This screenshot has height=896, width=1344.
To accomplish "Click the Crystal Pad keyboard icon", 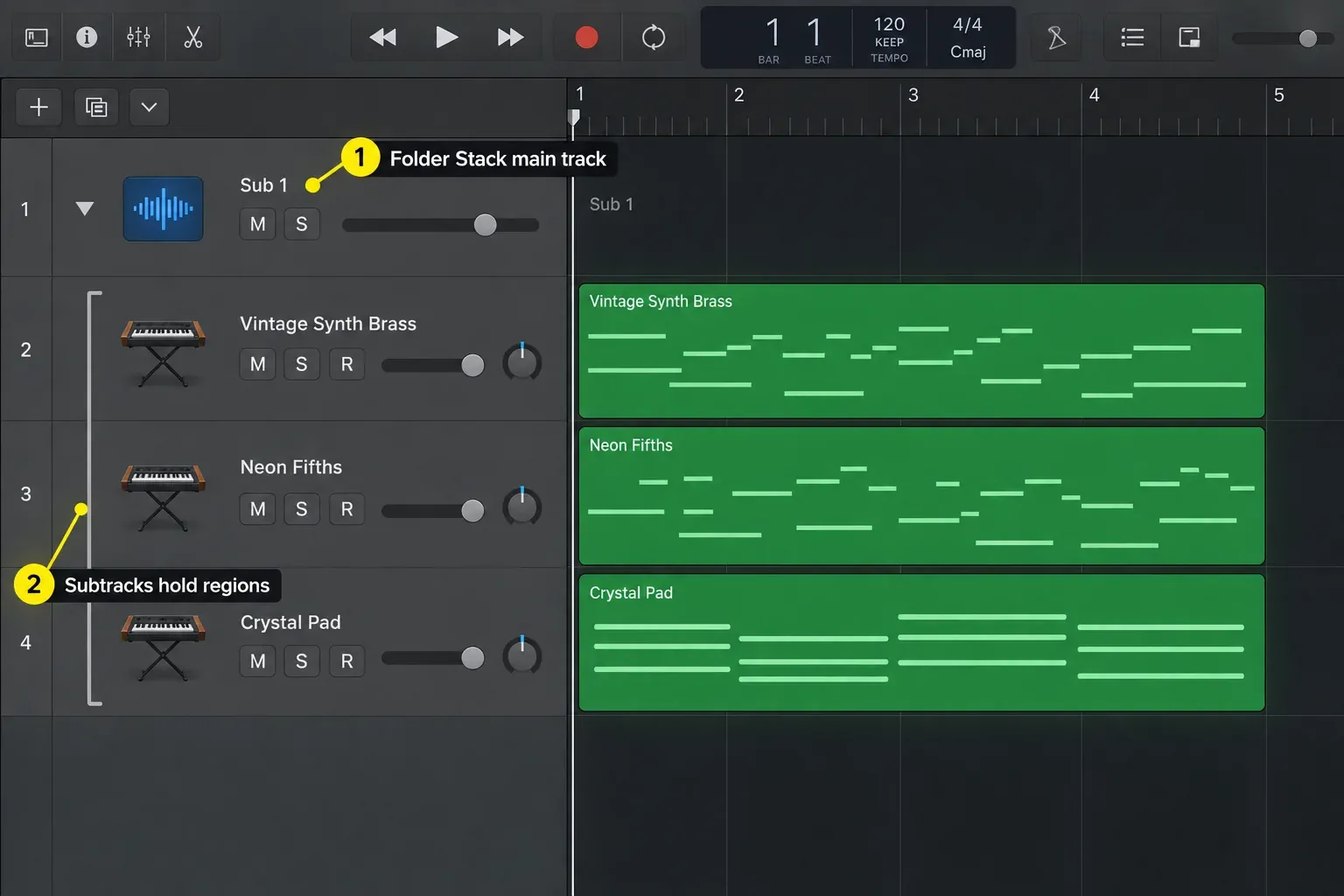I will pos(164,646).
